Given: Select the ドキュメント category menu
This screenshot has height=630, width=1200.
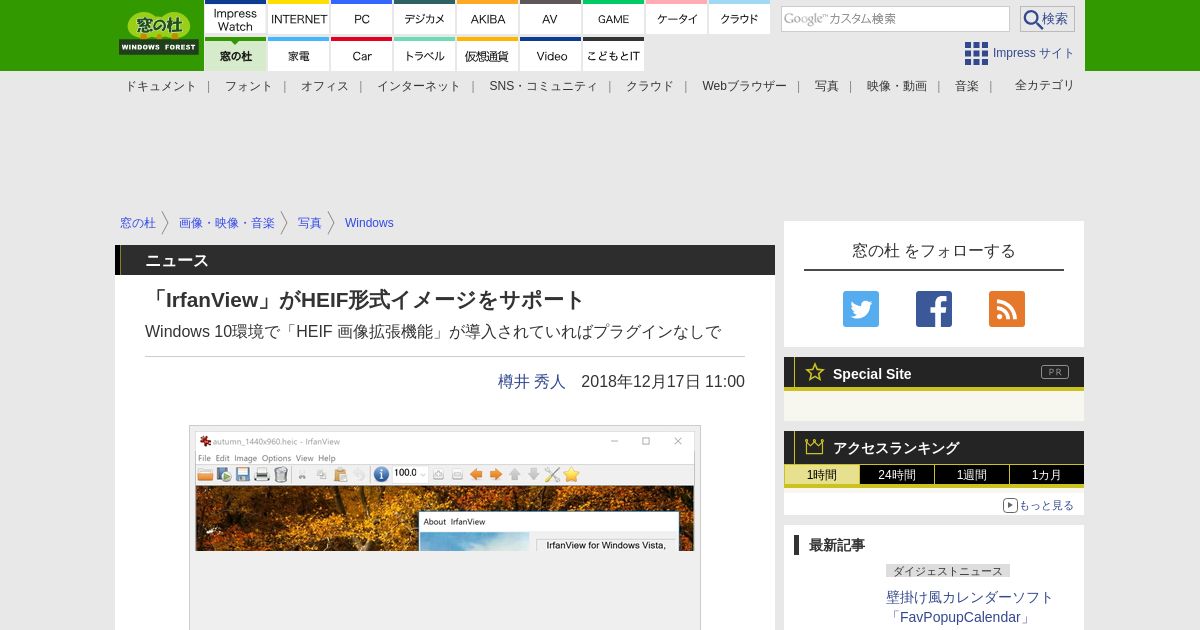Looking at the screenshot, I should click(x=161, y=86).
